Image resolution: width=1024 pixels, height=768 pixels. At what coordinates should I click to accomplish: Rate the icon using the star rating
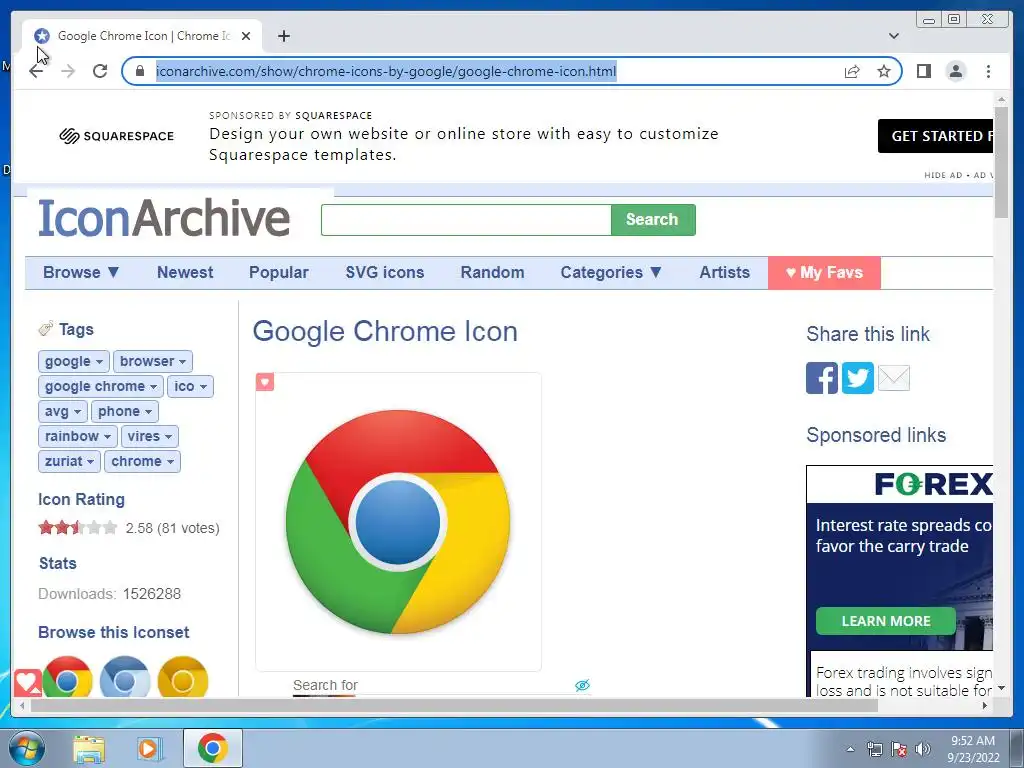click(x=78, y=527)
